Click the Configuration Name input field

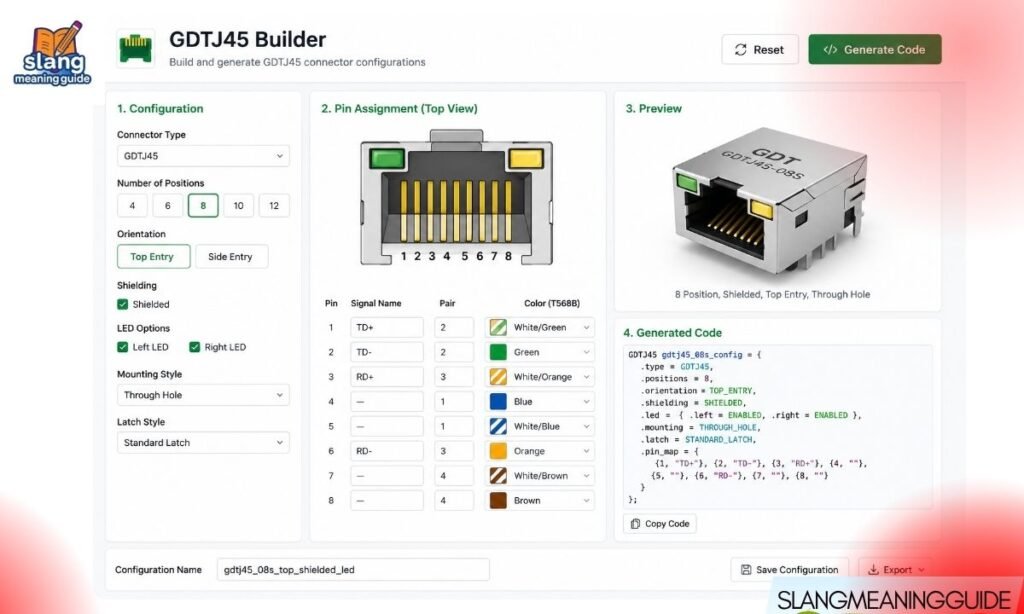click(x=353, y=570)
